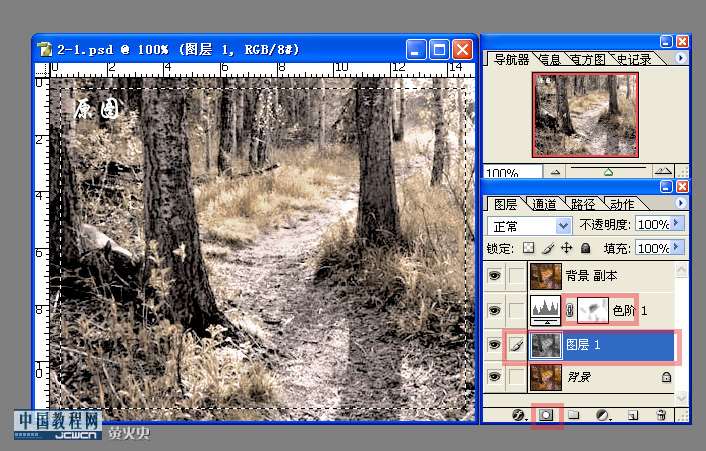Minimize the Layers palette

point(666,186)
